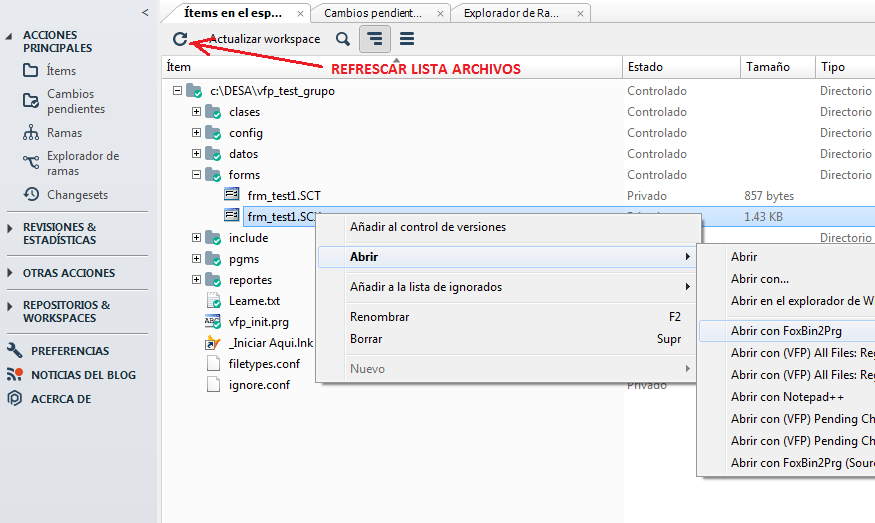The height and width of the screenshot is (523, 875).
Task: Select the frm_test1.SCT form file icon
Action: click(232, 194)
